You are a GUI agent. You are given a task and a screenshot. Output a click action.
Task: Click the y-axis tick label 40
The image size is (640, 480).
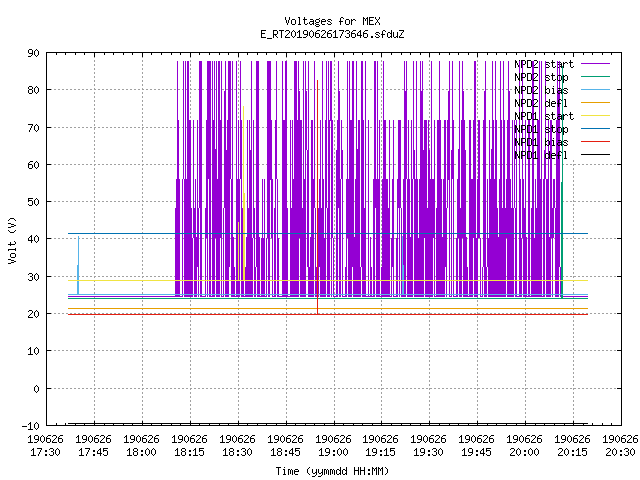[x=33, y=239]
